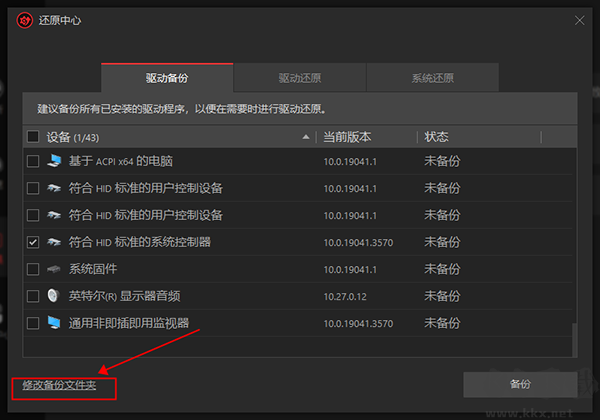Screen dimensions: 600x420
Task: Uncheck the 符合 HID 标准的系统控制器 checkbox
Action: point(33,242)
